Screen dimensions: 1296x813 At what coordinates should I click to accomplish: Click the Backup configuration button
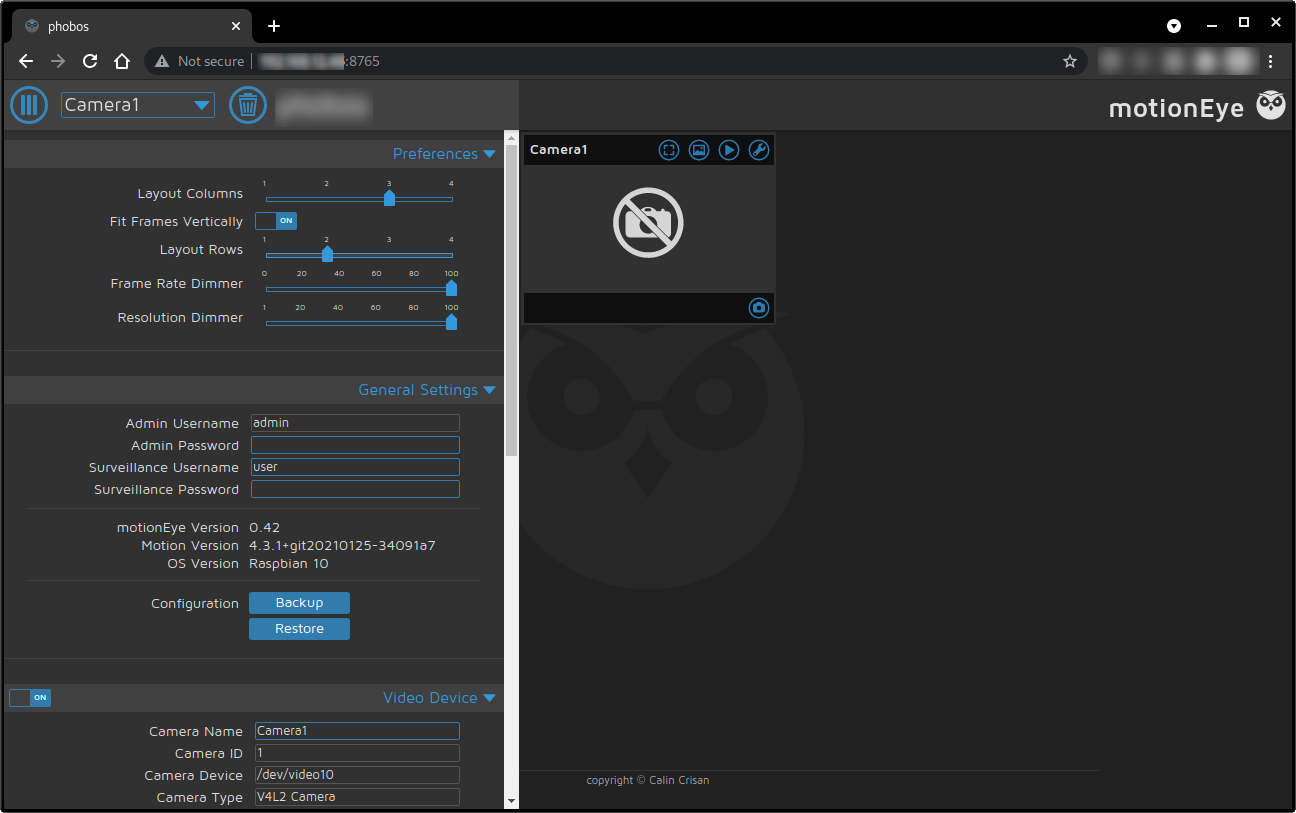(299, 602)
